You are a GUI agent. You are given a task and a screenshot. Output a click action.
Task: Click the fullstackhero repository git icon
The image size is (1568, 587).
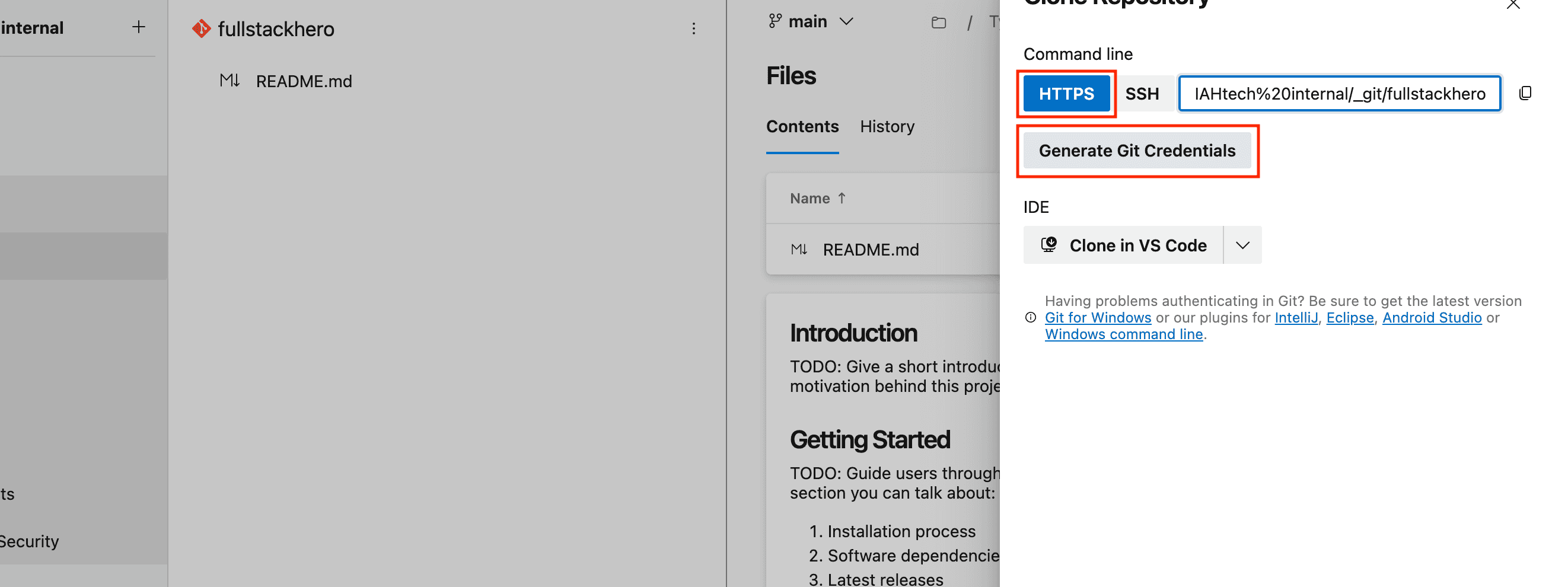click(201, 28)
